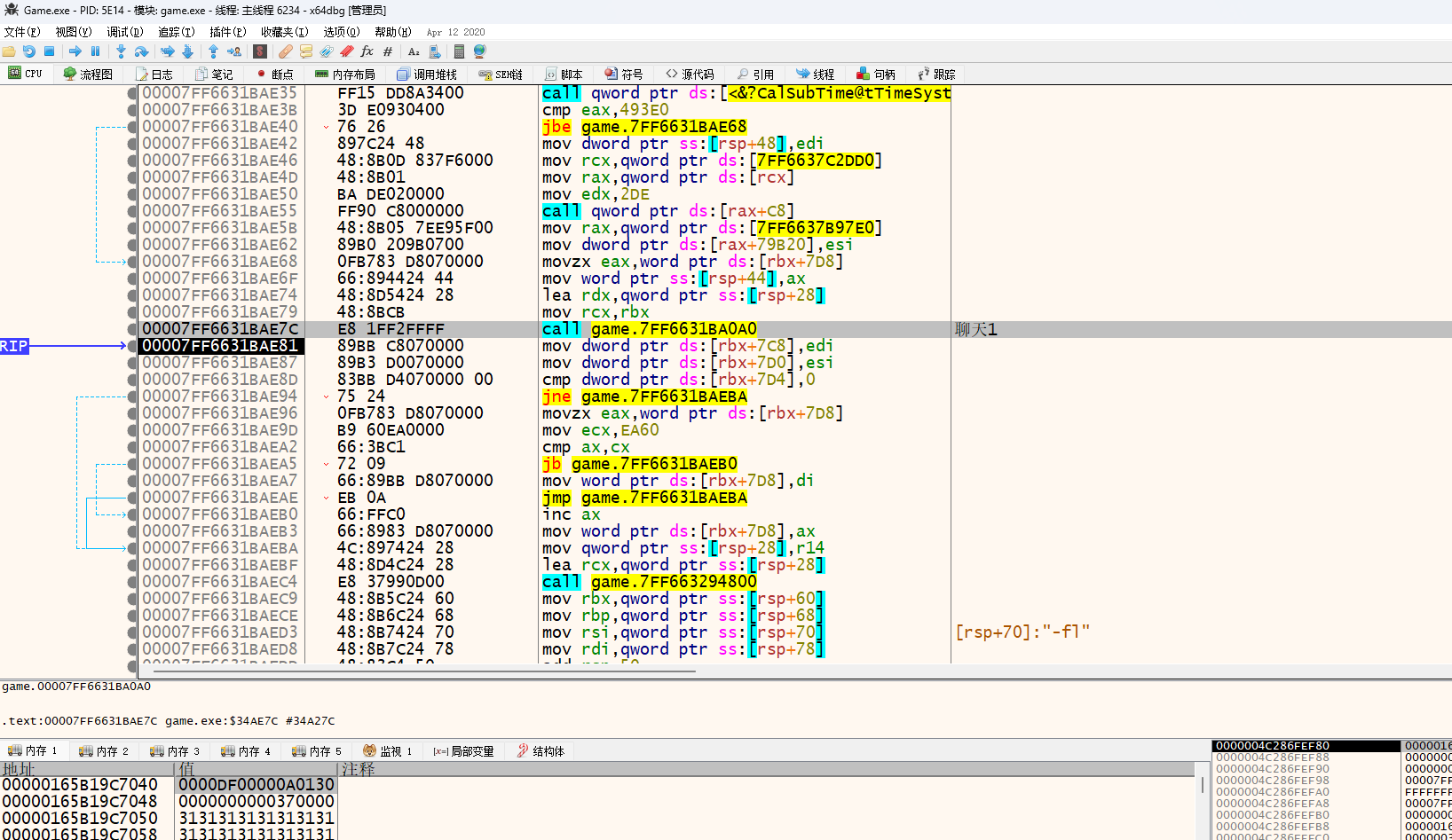Screen dimensions: 1452x840
Task: Open the comments list icon
Action: 306,51
